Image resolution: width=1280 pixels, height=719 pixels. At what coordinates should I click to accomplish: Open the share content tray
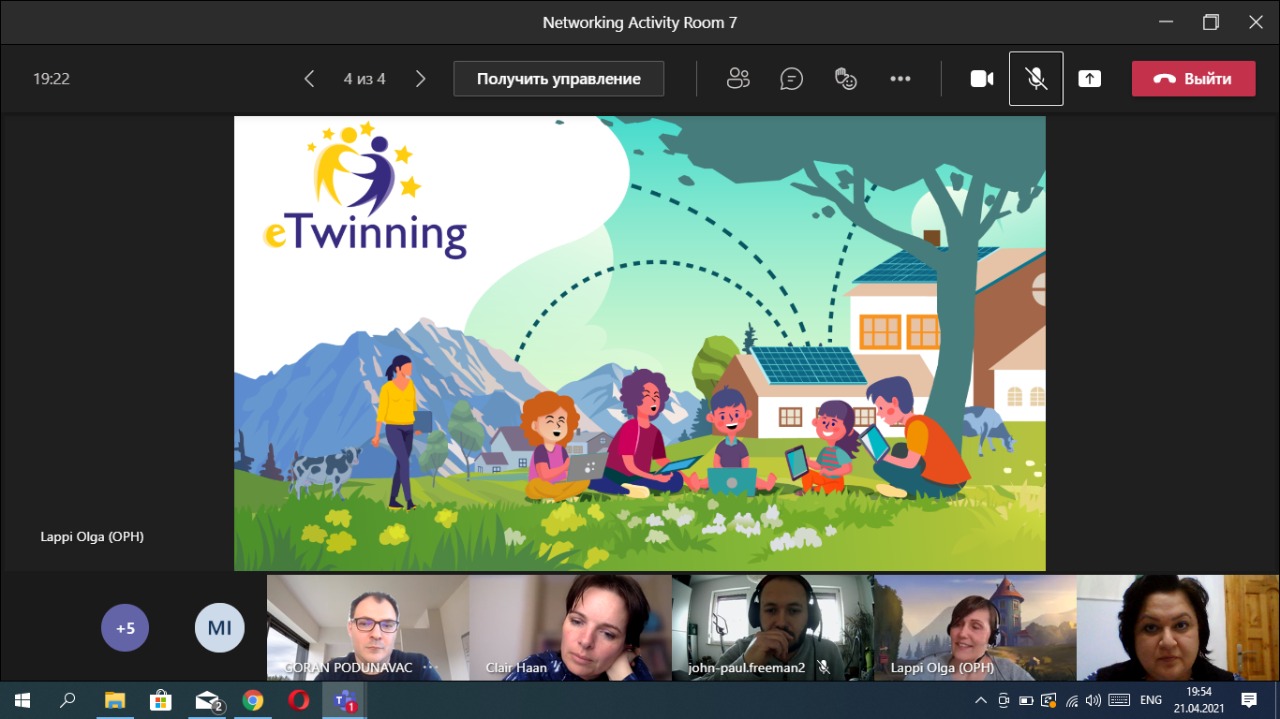(1090, 79)
